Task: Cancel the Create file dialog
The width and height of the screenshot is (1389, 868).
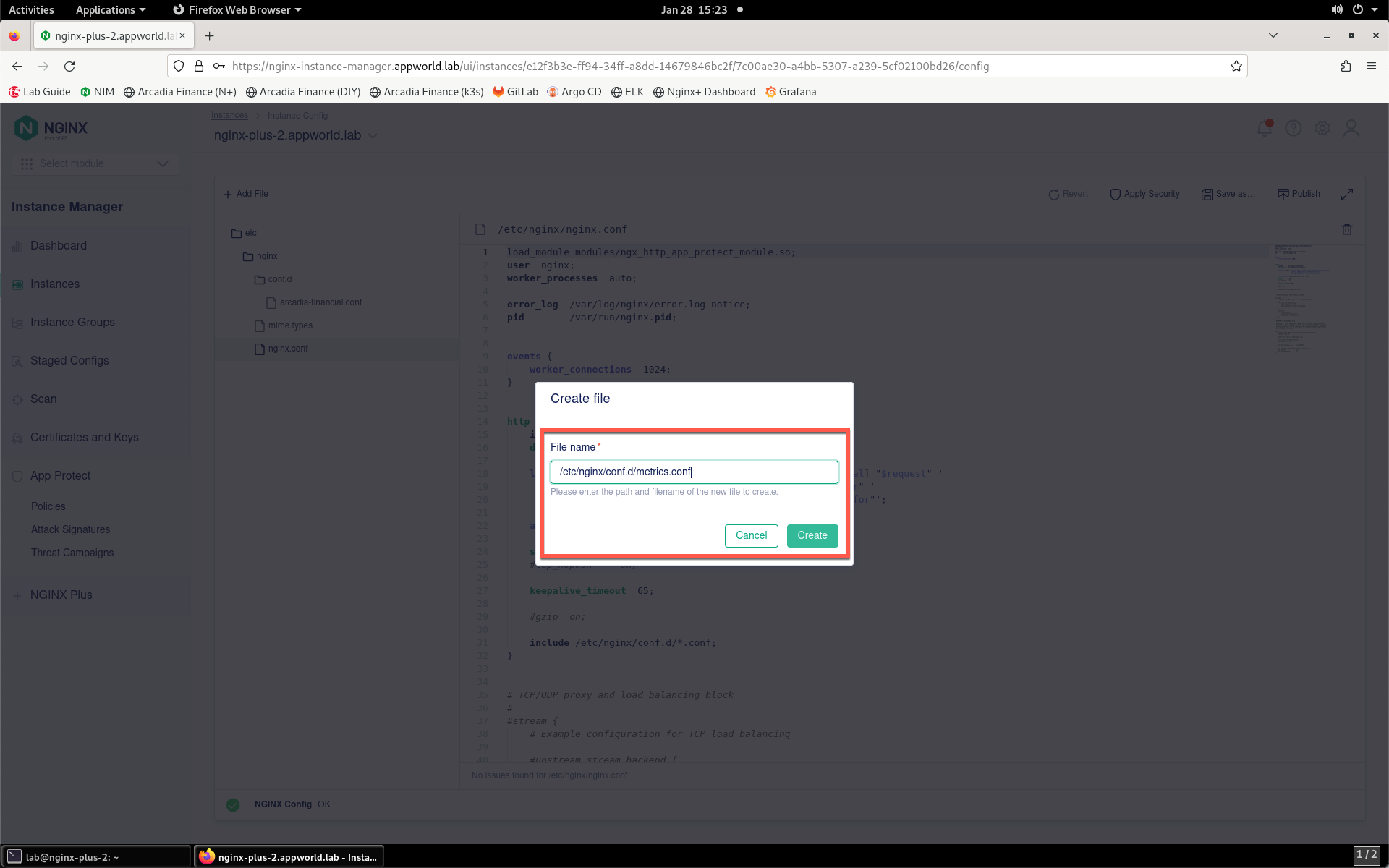Action: 751,535
